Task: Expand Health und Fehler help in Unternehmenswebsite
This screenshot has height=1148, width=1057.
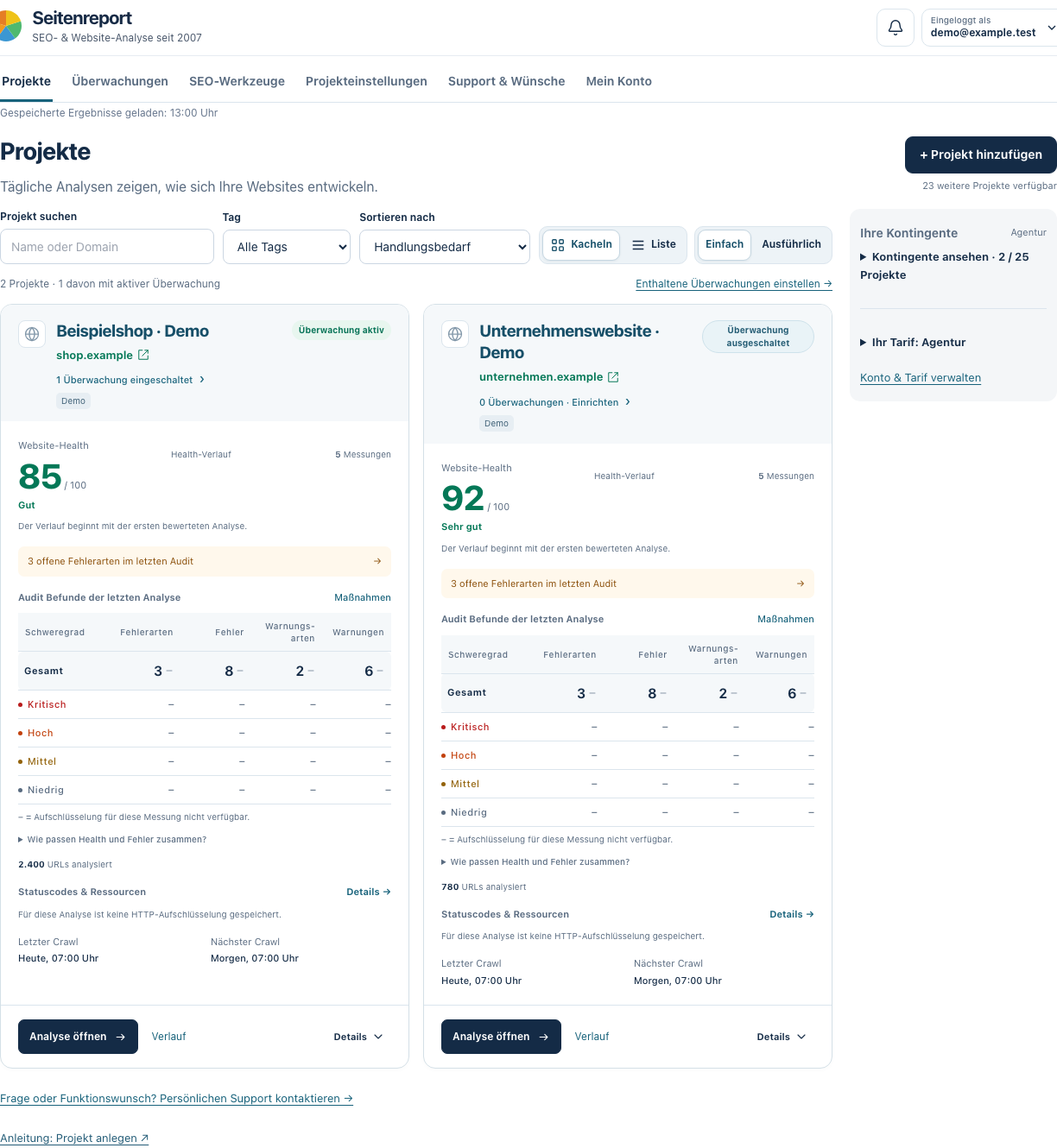Action: coord(535,862)
